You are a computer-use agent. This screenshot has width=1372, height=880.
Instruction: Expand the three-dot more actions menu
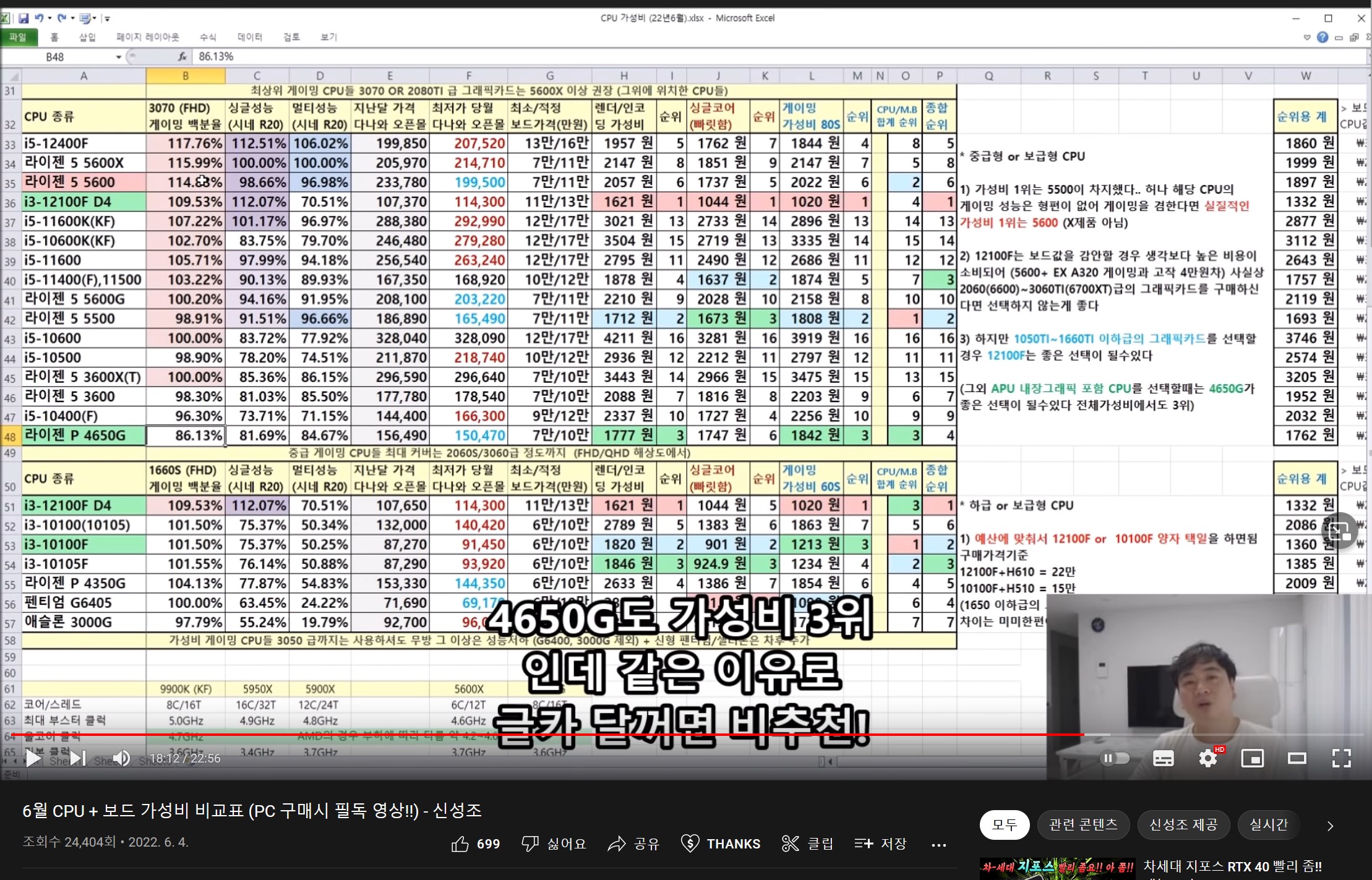click(x=938, y=845)
